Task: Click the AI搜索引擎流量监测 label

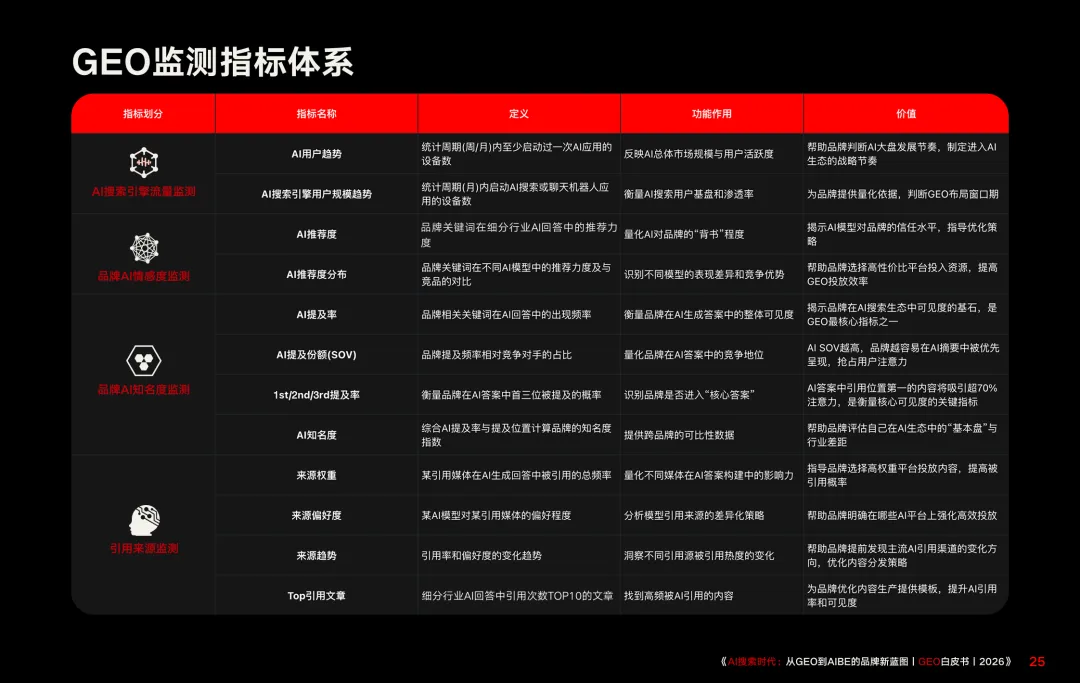Action: tap(144, 191)
